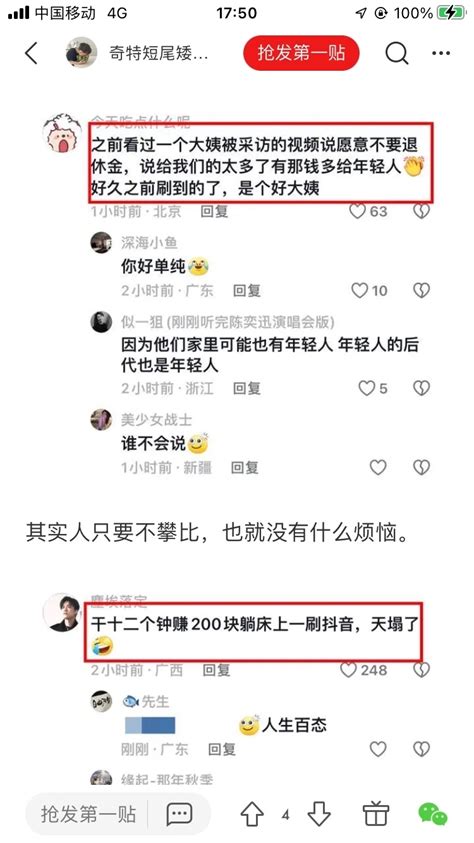Tap 回复 under 似一狙 comment from 浙江
This screenshot has width=474, height=843.
tap(247, 388)
